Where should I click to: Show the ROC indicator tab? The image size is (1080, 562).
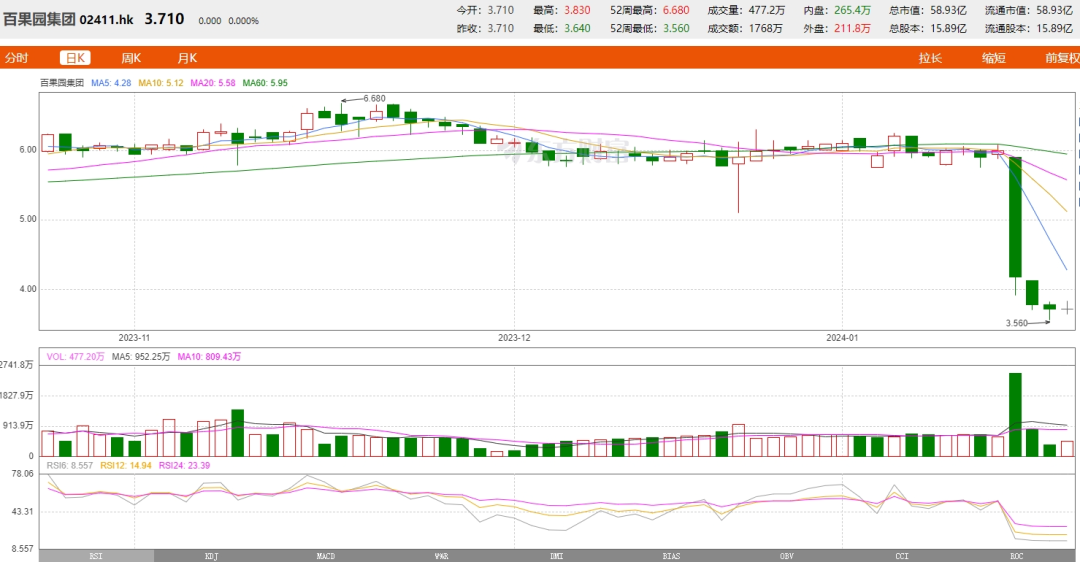(1016, 555)
